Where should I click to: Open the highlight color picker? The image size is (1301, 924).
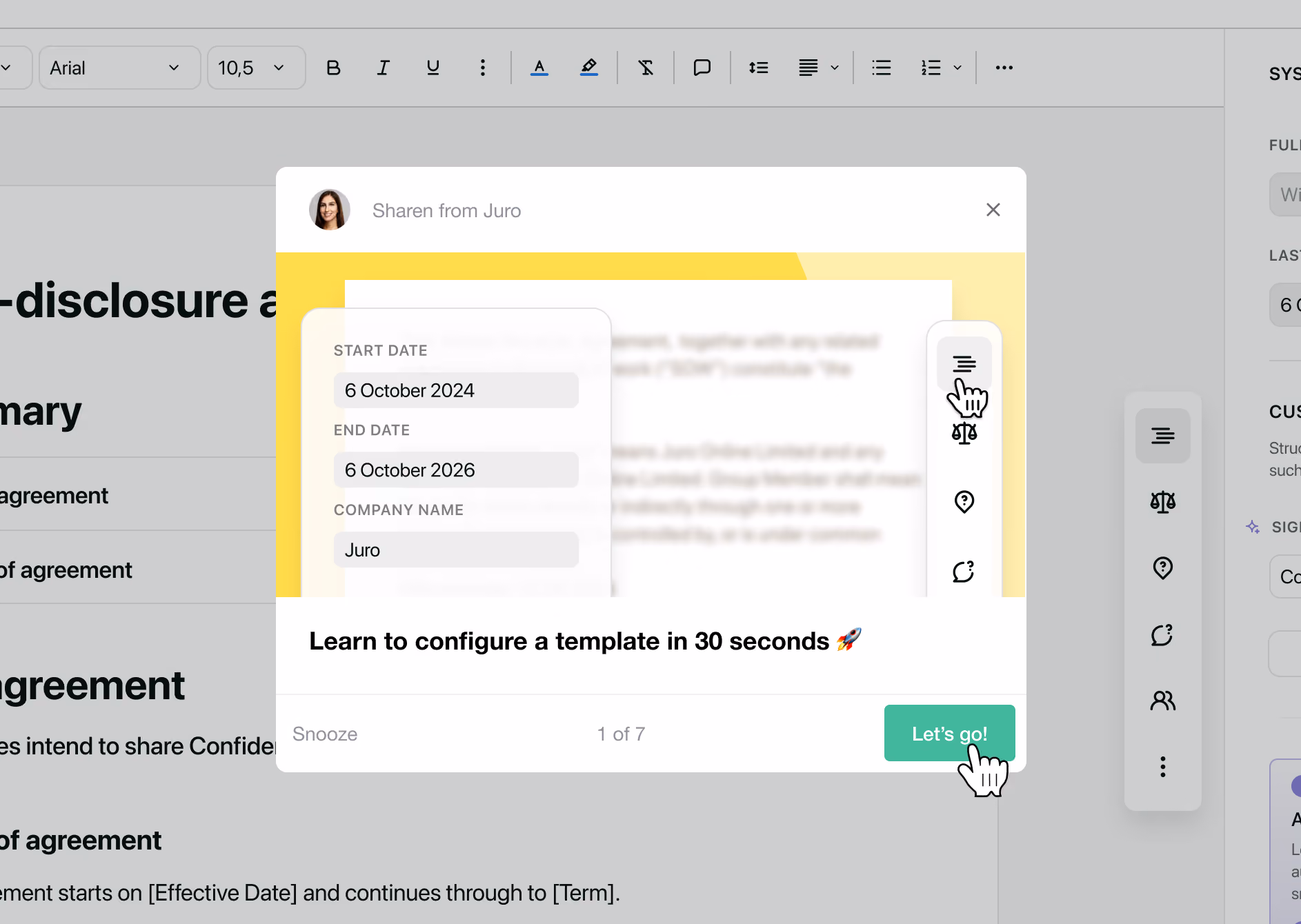tap(589, 68)
